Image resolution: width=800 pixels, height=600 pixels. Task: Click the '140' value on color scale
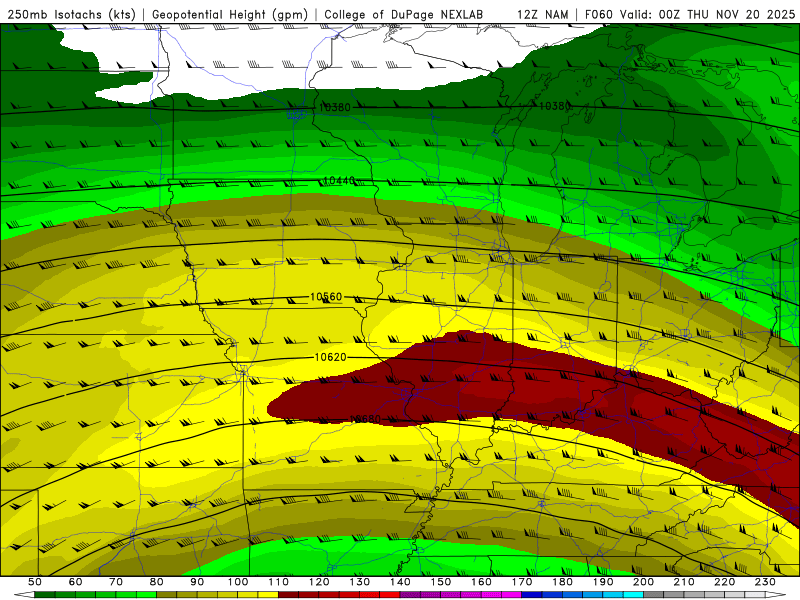(x=400, y=582)
